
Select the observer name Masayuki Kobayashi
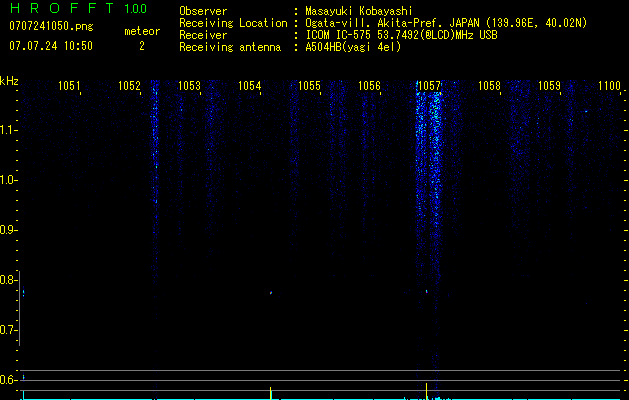[x=359, y=12]
